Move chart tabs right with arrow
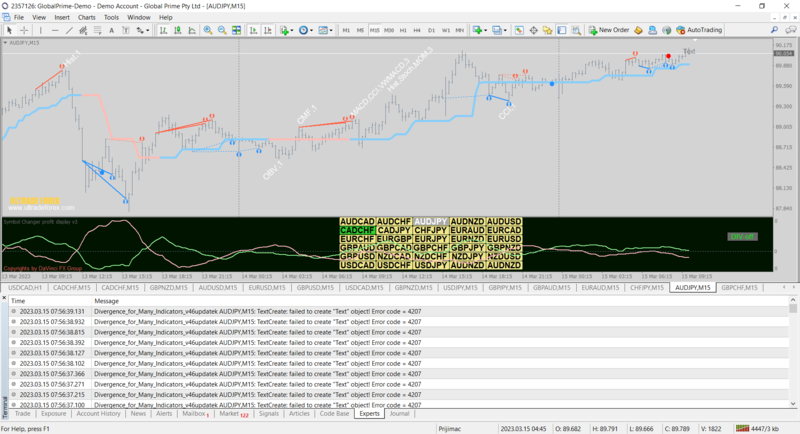This screenshot has height=434, width=800. [x=793, y=288]
